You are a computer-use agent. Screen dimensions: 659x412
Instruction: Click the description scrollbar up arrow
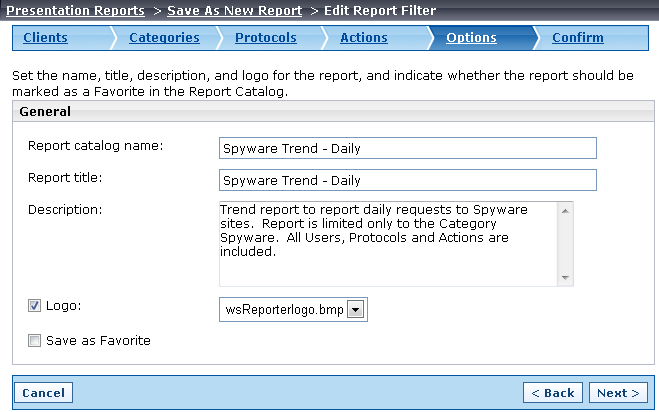565,211
